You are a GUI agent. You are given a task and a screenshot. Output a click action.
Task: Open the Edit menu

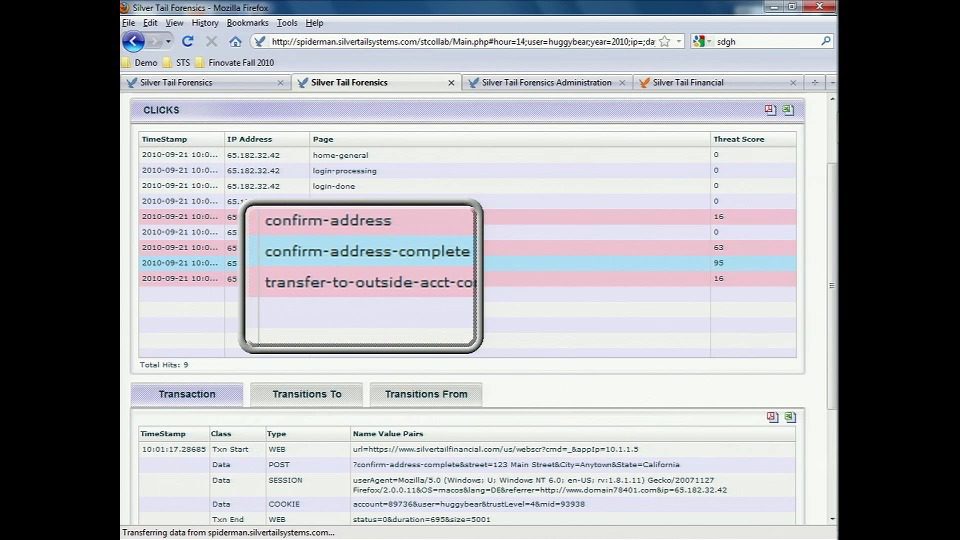(150, 23)
